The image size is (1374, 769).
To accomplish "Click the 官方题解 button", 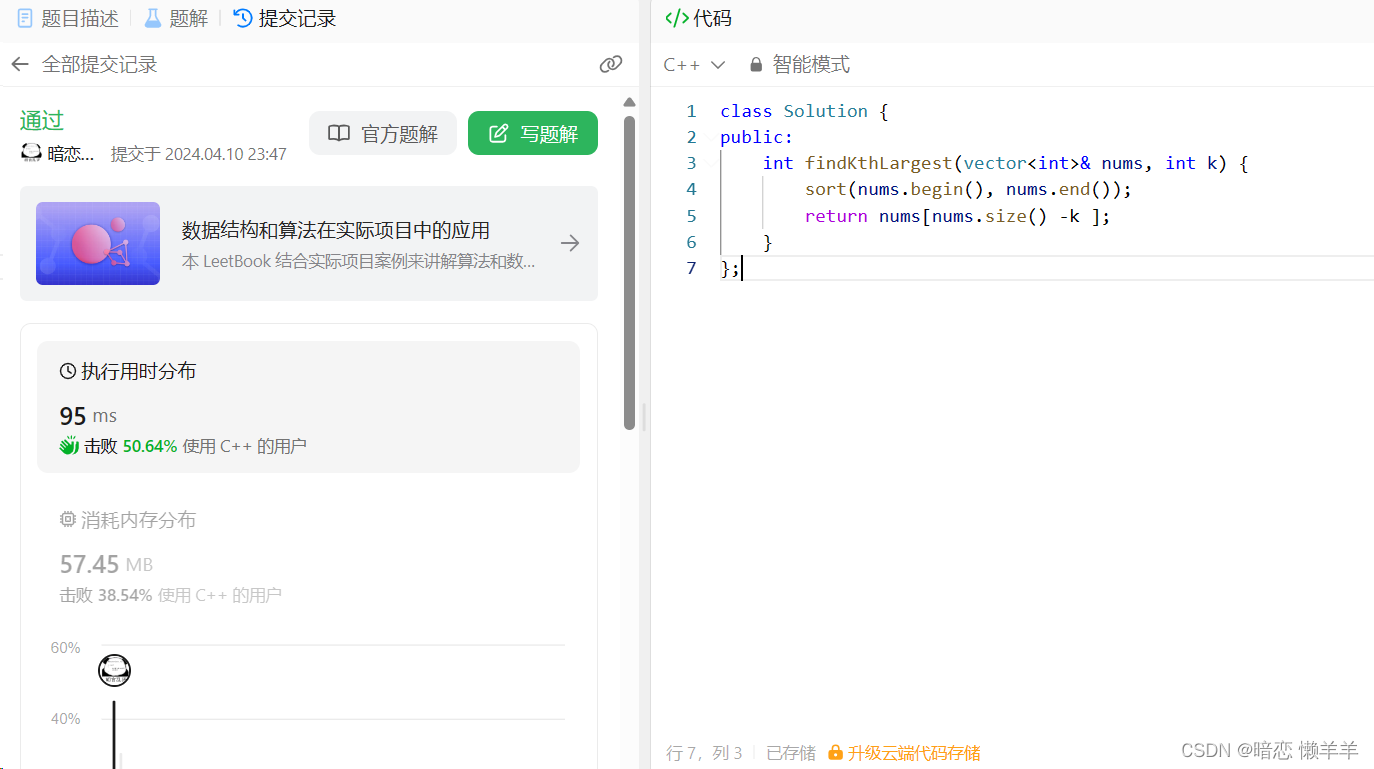I will pos(383,132).
